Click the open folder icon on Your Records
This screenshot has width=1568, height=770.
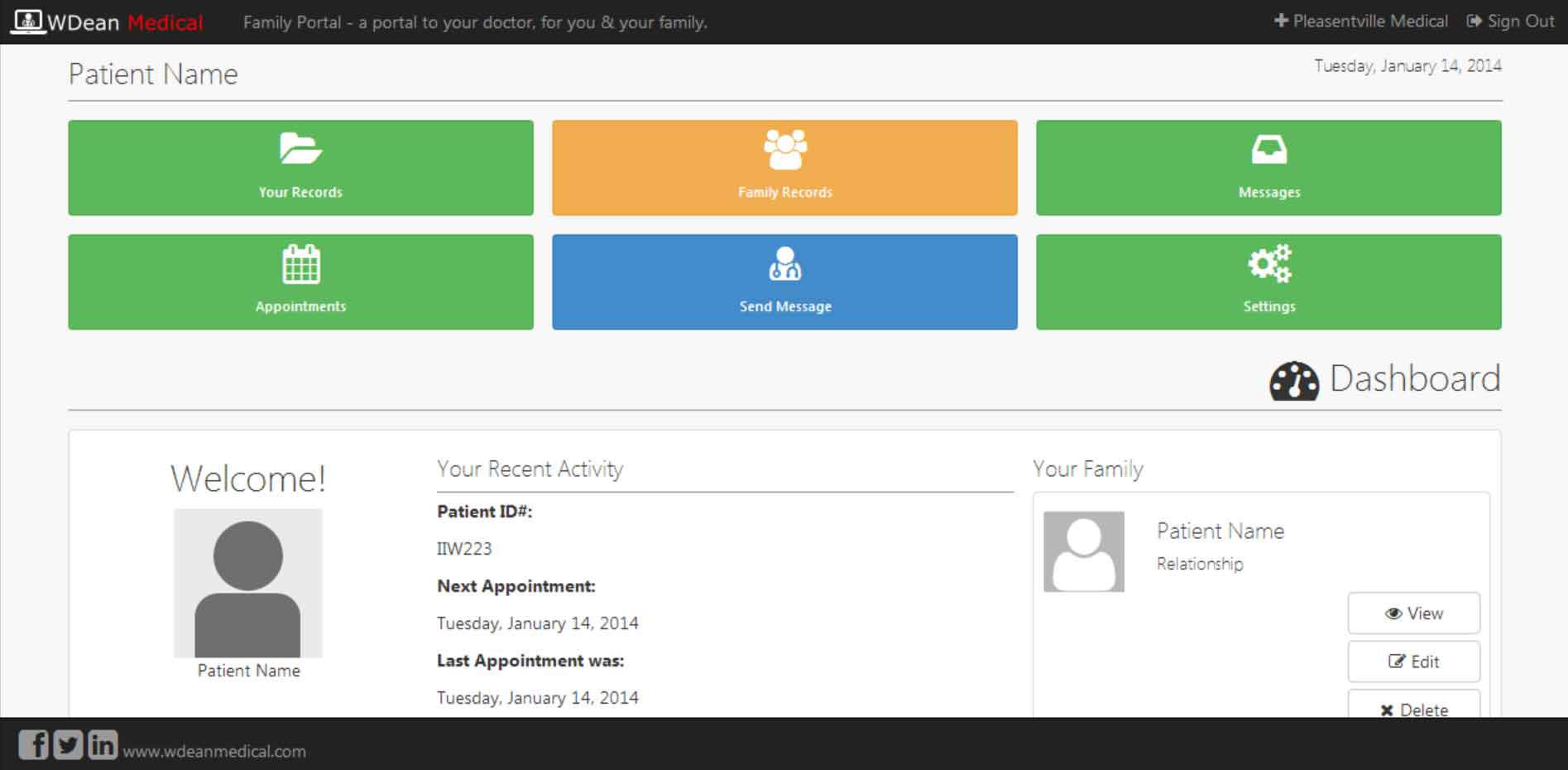click(x=300, y=149)
